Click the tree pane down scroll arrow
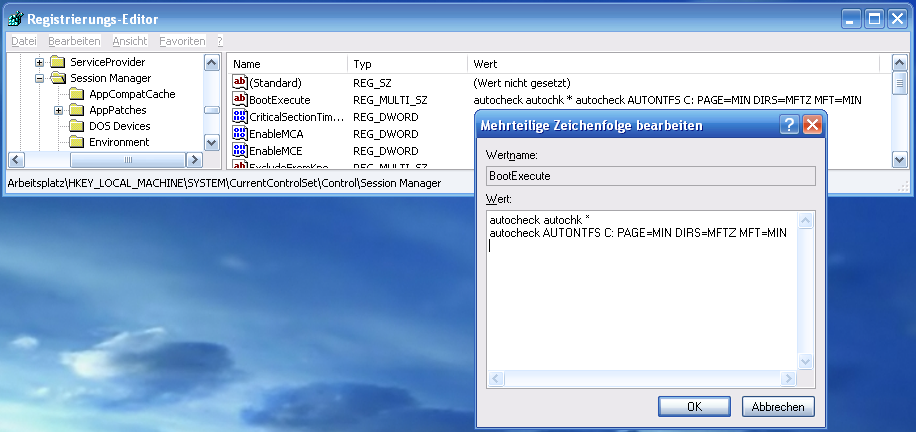This screenshot has height=432, width=916. (x=211, y=142)
